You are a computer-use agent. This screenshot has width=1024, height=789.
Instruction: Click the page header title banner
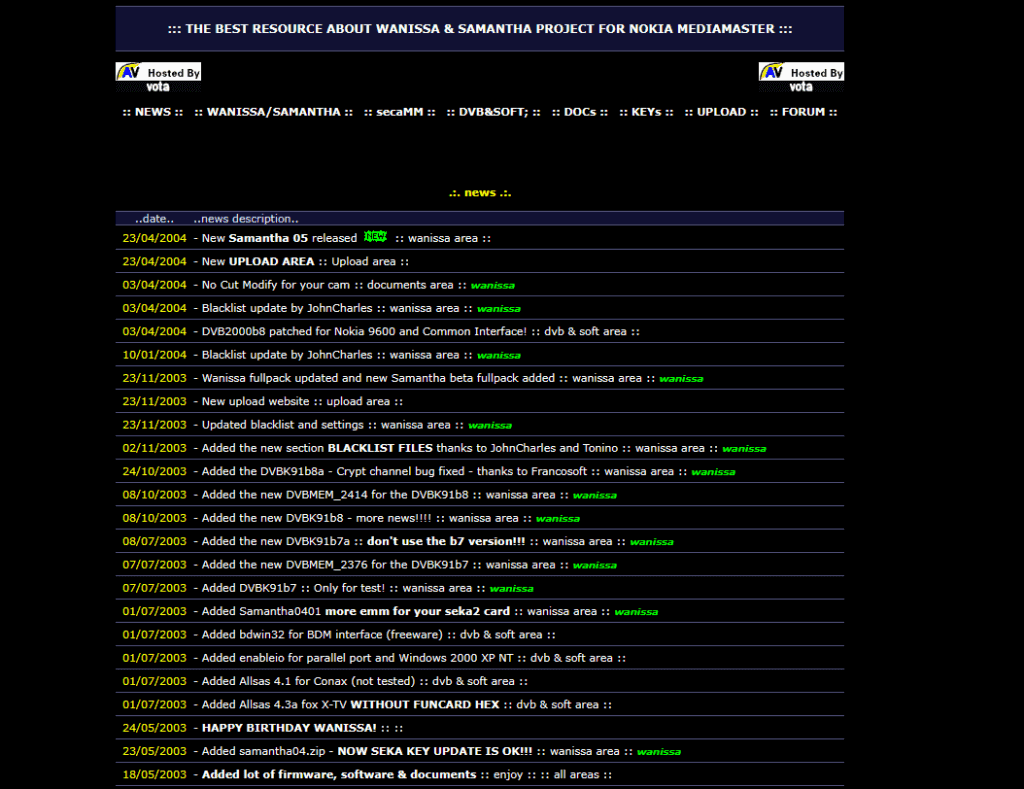(479, 29)
